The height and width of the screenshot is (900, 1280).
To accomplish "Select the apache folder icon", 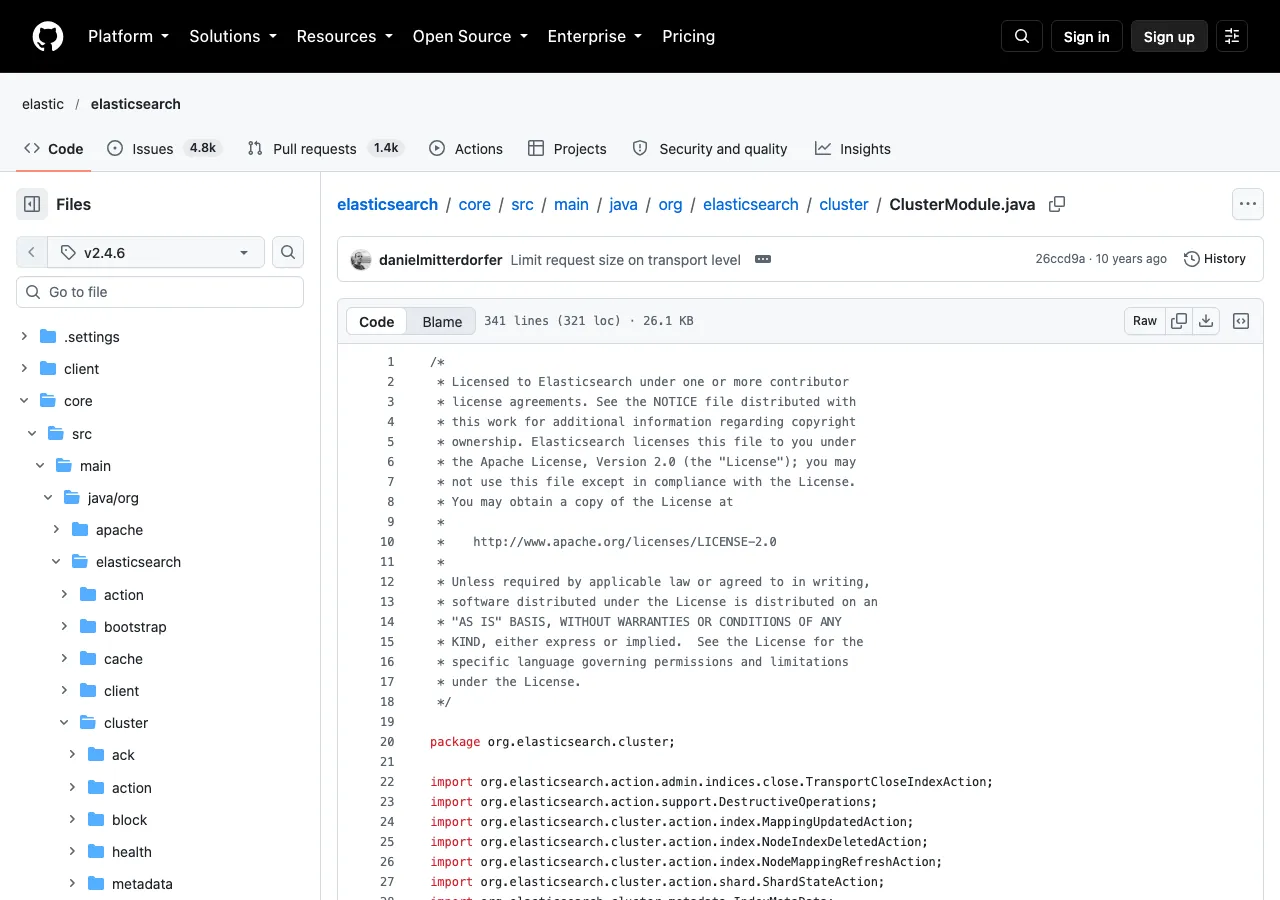I will pyautogui.click(x=80, y=530).
